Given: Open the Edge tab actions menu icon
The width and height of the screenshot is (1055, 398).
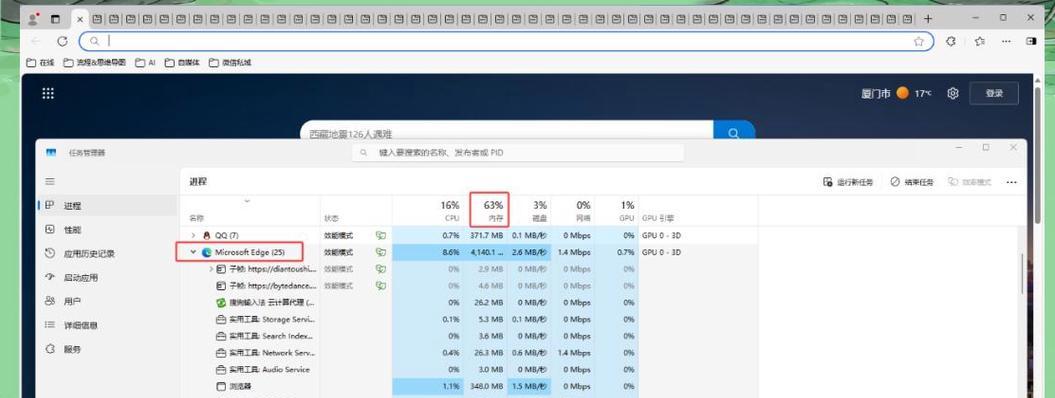Looking at the screenshot, I should (56, 19).
